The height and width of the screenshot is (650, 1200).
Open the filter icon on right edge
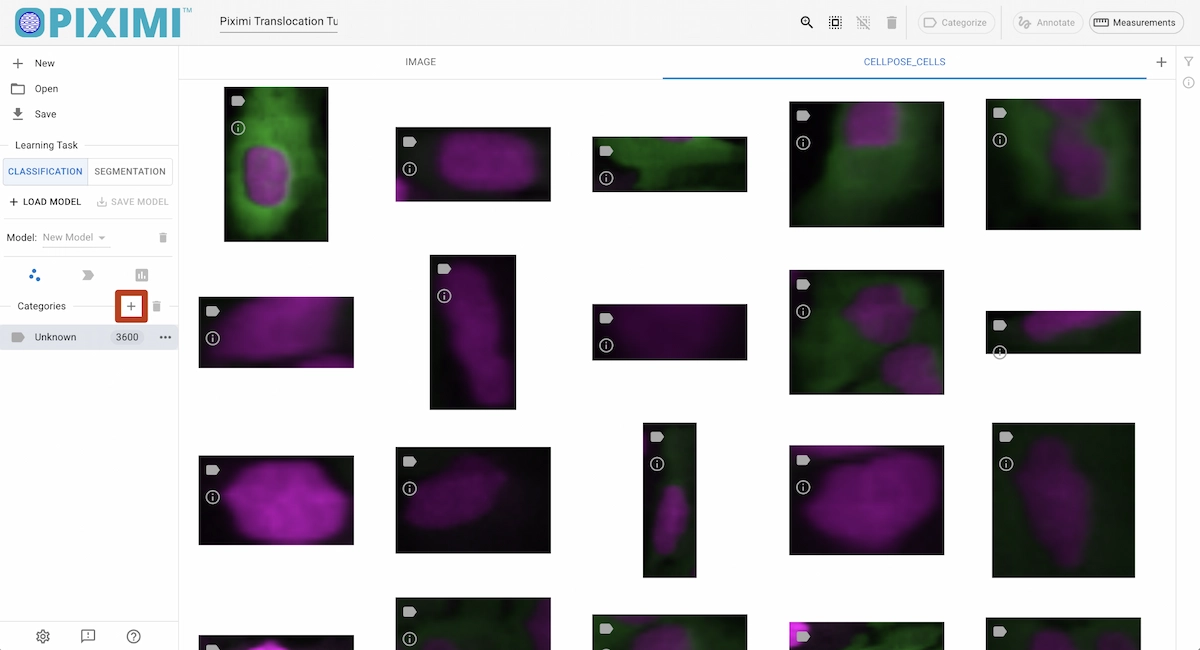coord(1189,62)
